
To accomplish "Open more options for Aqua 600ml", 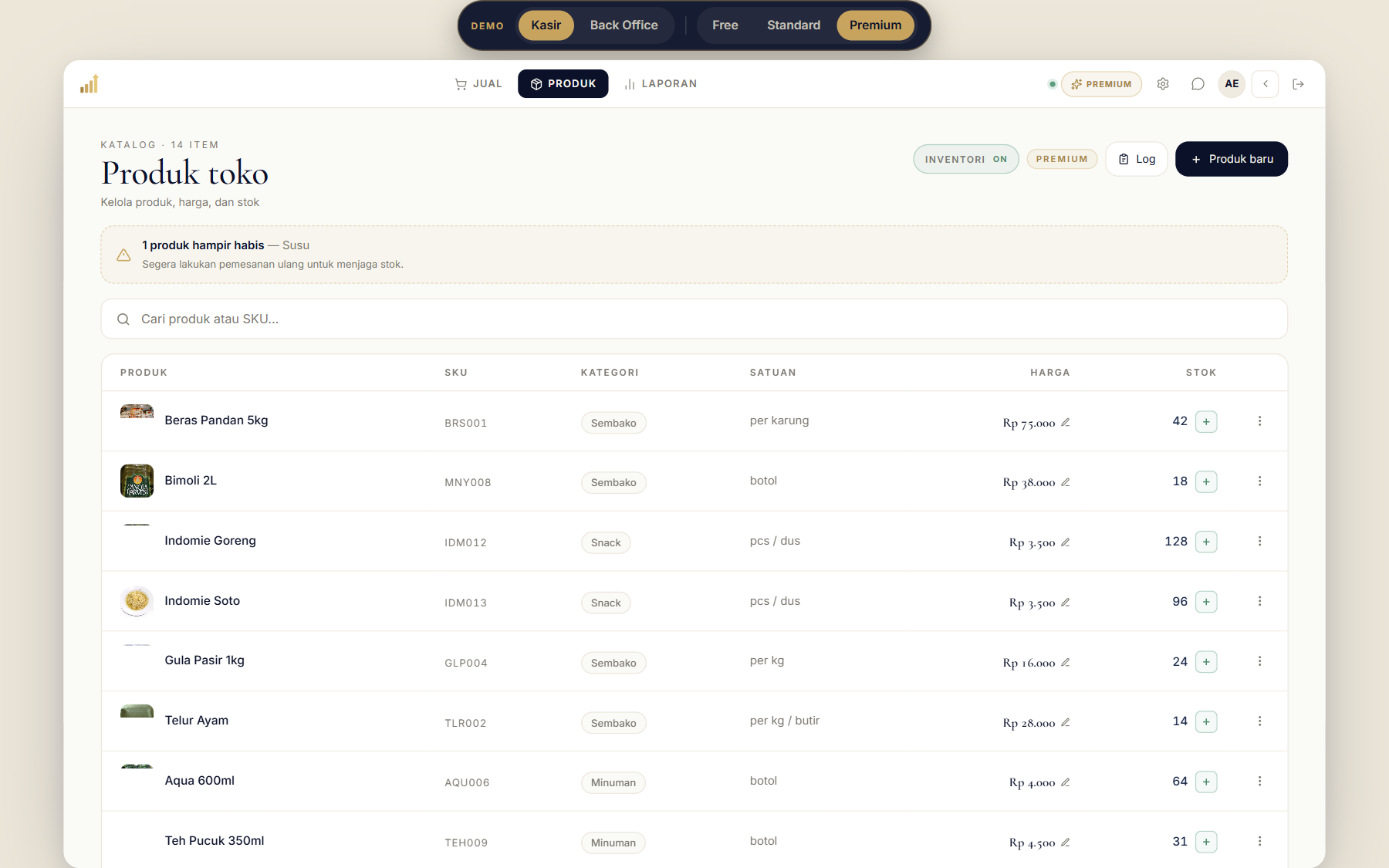I will 1259,782.
